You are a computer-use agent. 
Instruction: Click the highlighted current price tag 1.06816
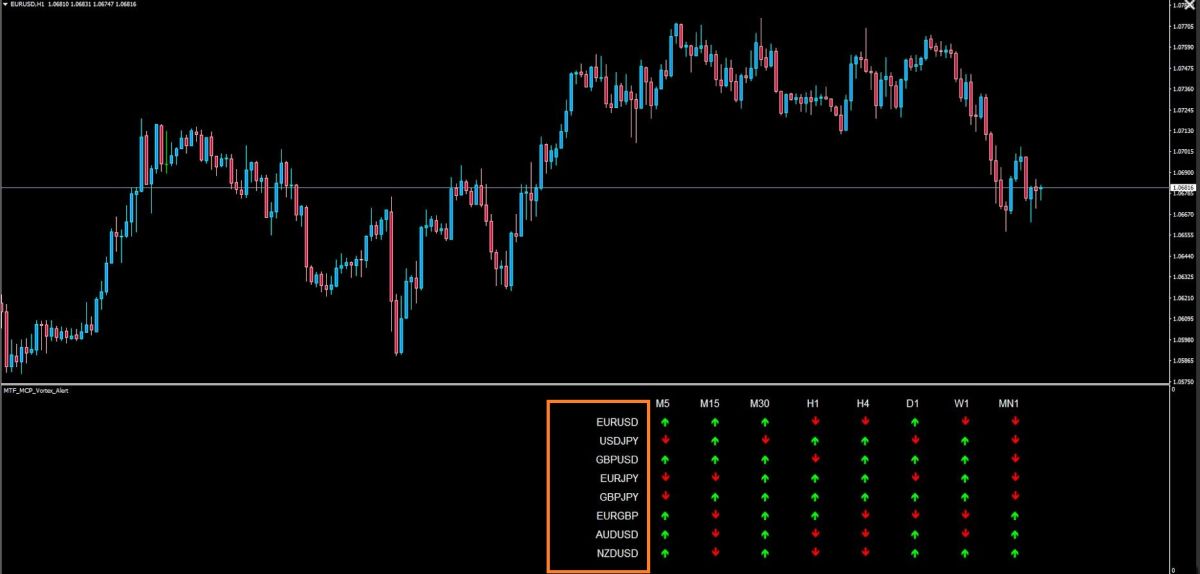[1183, 187]
